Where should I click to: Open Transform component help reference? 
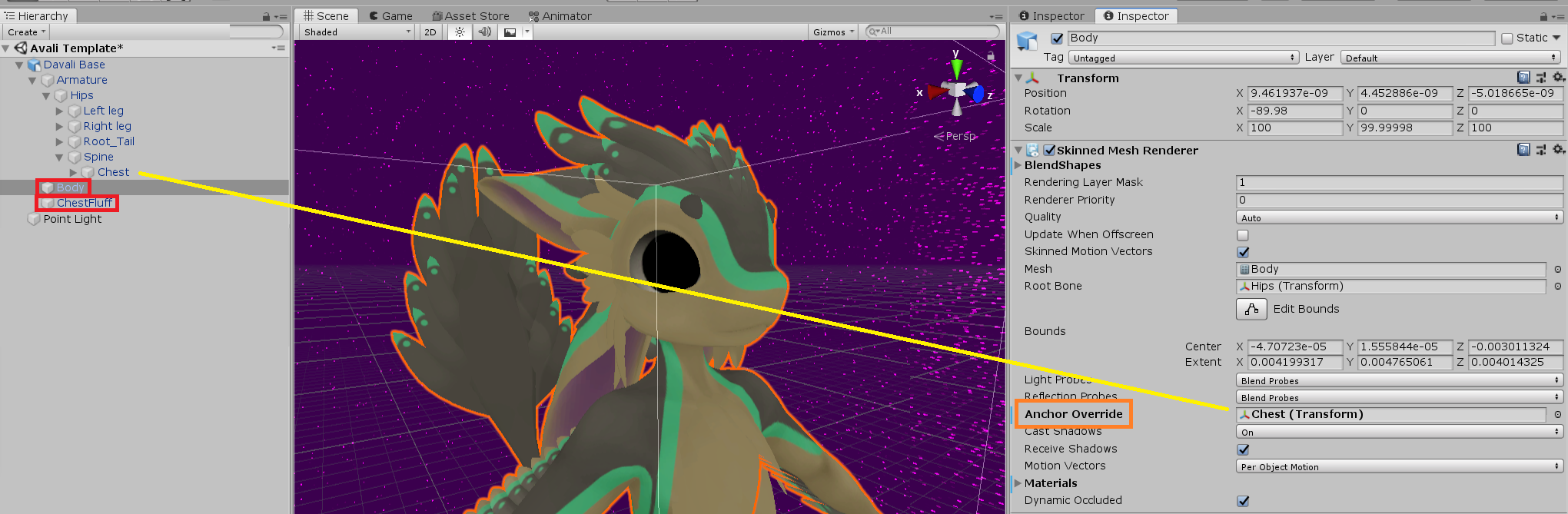coord(1523,78)
